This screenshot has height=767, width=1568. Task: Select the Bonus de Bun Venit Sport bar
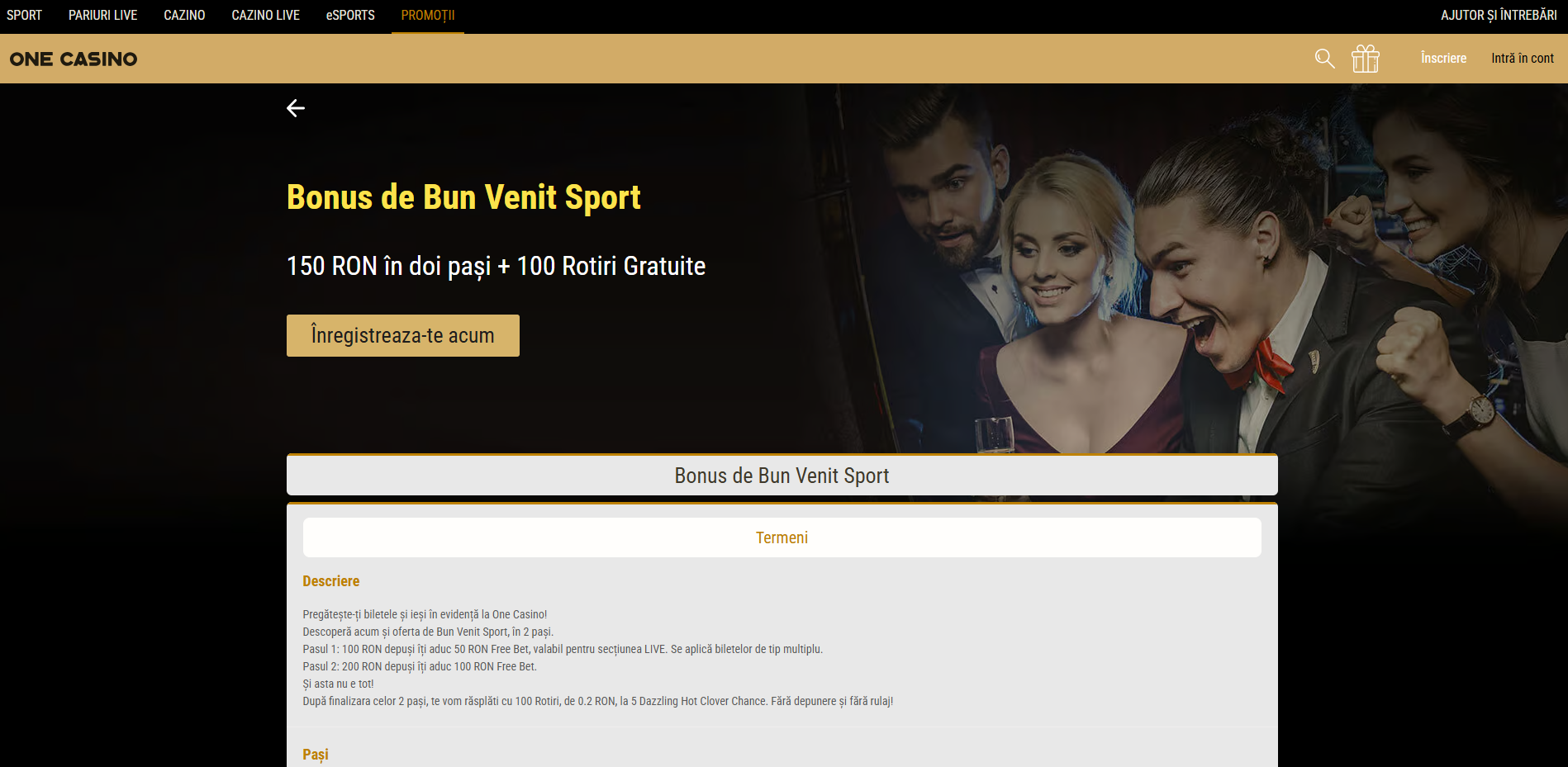pos(782,476)
